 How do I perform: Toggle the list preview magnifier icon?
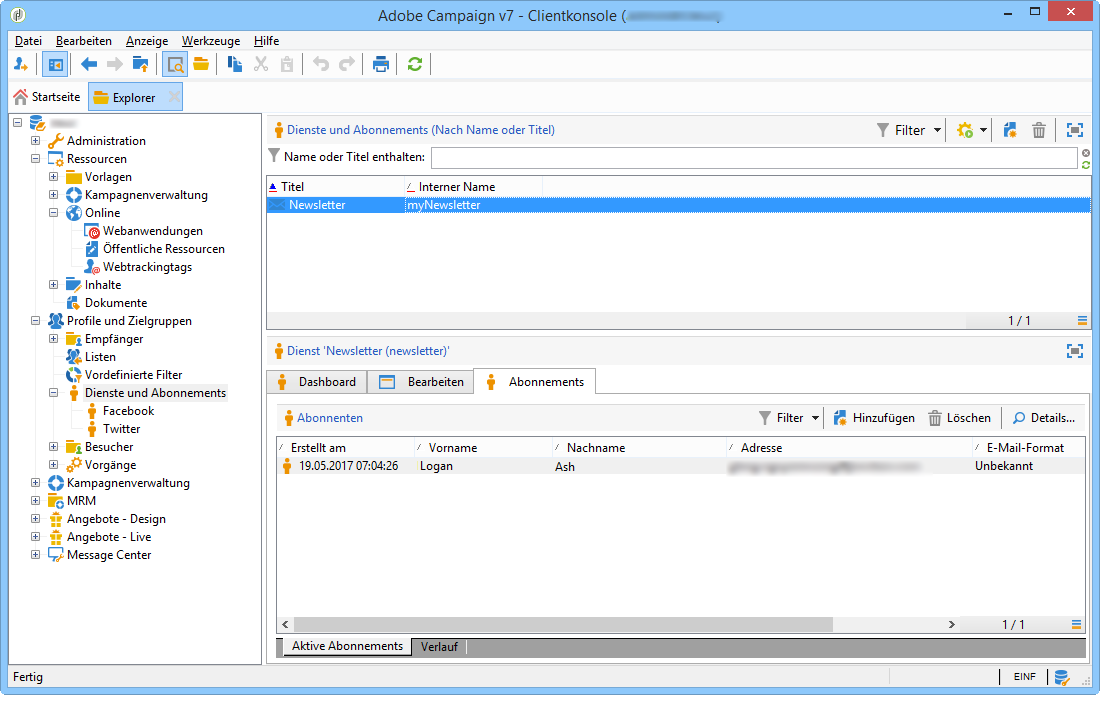[x=175, y=65]
